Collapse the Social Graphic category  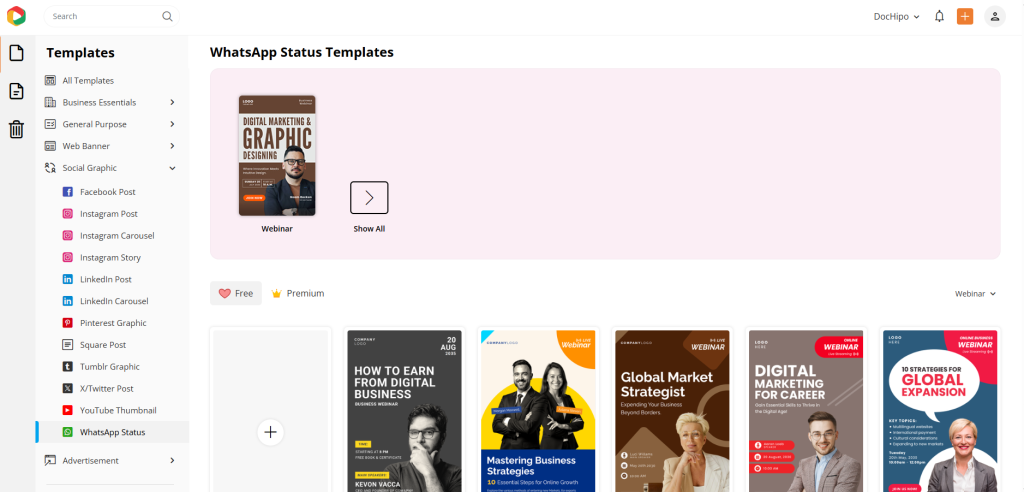pyautogui.click(x=172, y=168)
